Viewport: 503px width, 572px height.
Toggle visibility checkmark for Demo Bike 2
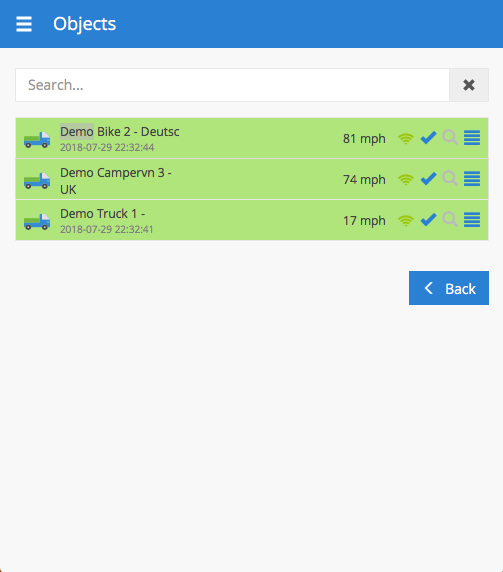[428, 138]
